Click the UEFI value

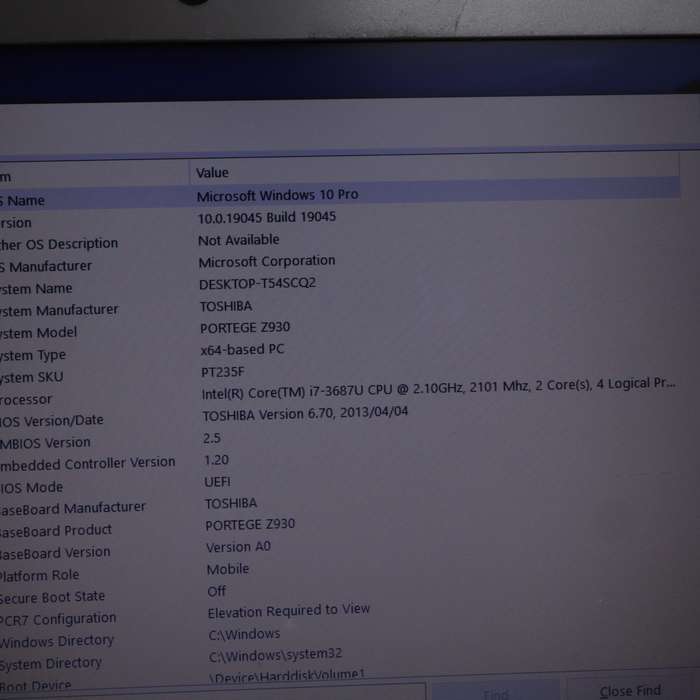(217, 482)
